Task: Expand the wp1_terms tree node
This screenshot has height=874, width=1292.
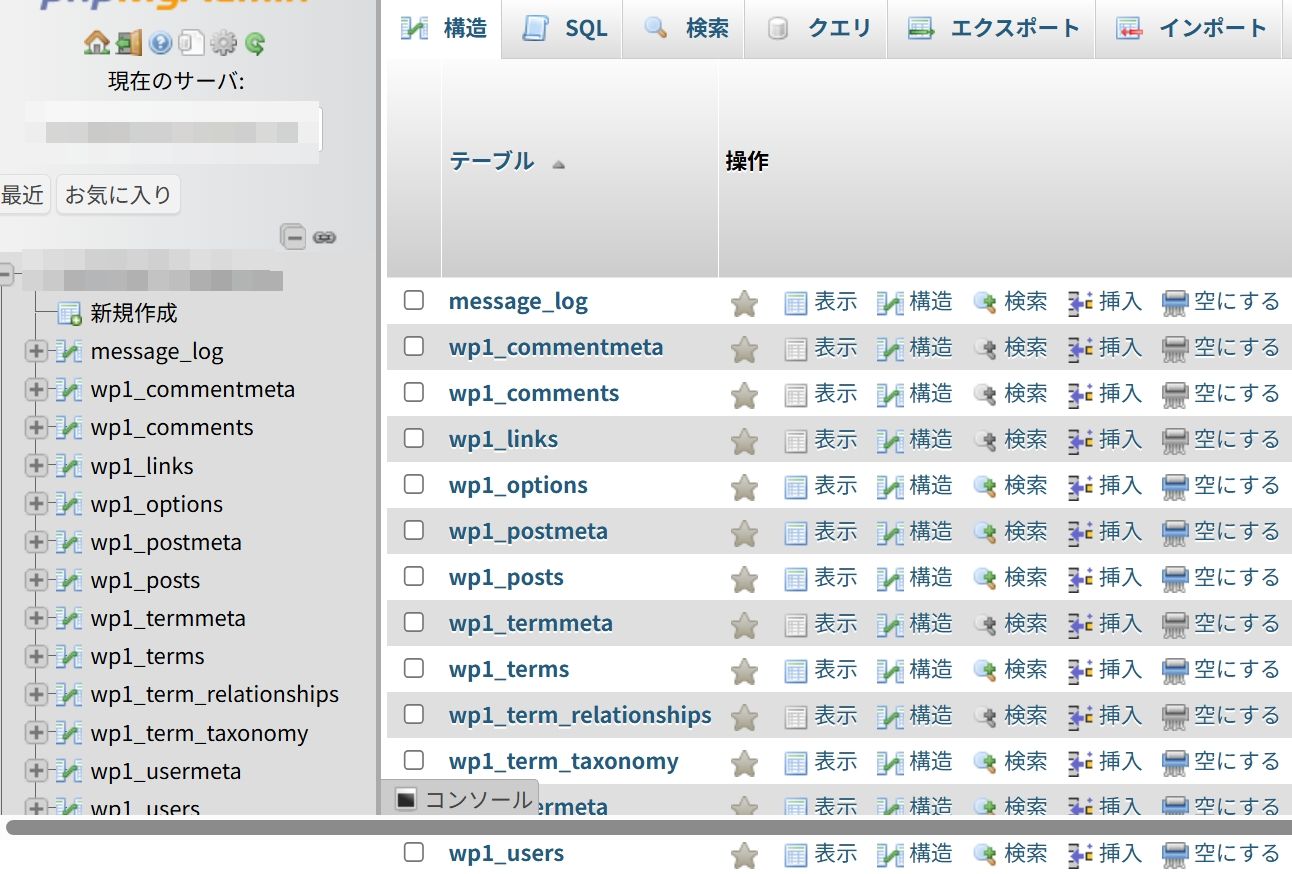Action: 37,656
